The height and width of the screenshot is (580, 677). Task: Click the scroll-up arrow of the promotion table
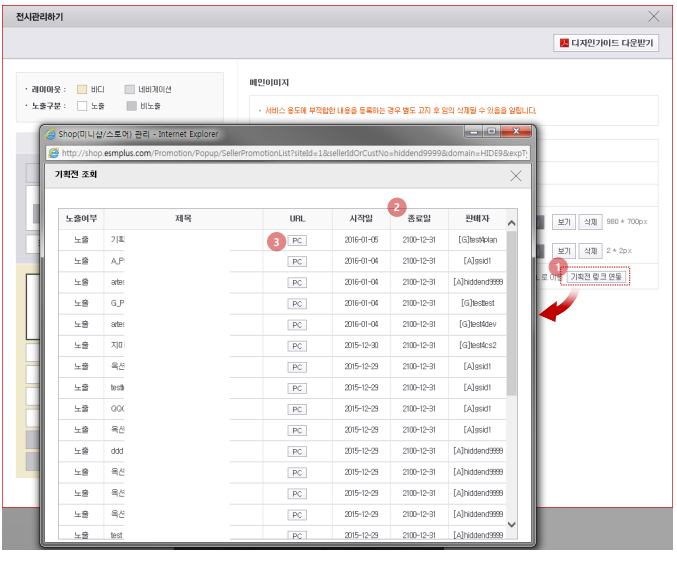(x=512, y=223)
